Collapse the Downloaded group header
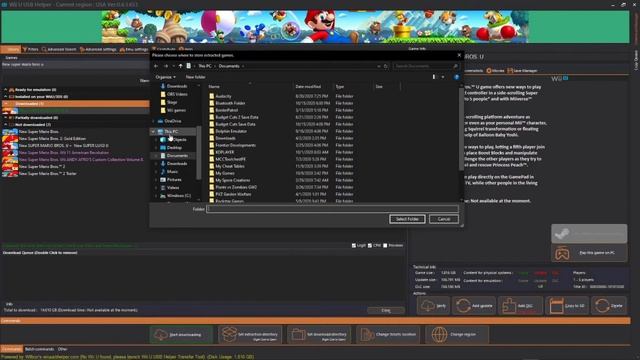Screen dimensions: 640x360 click(x=6, y=104)
